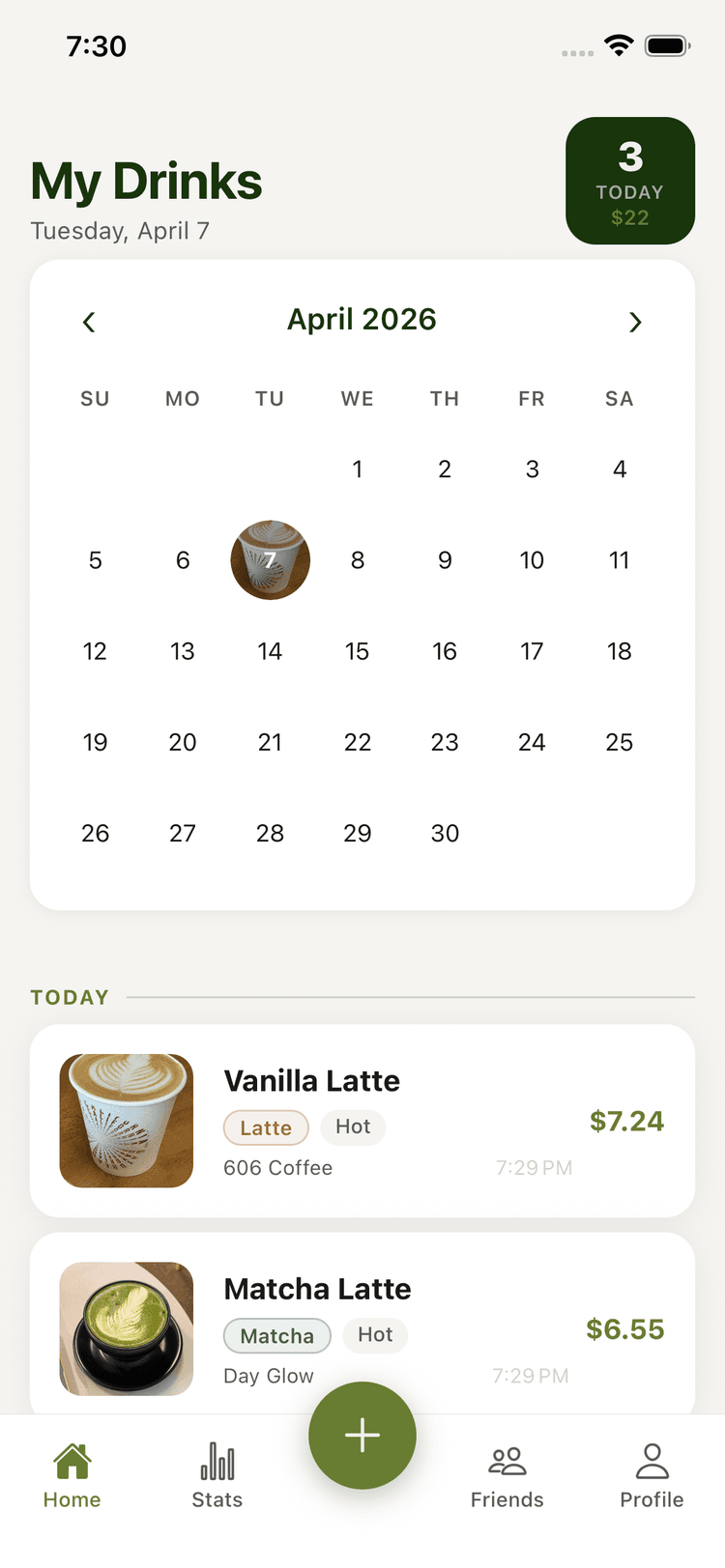
Task: Open Vanilla Latte entry via $7.24 price
Action: click(x=626, y=1121)
